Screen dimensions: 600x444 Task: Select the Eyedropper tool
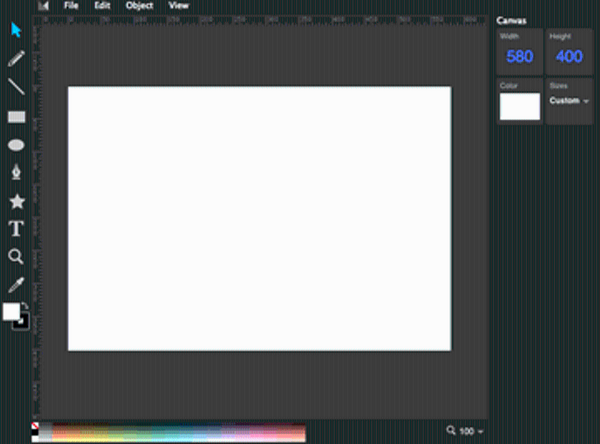[16, 285]
